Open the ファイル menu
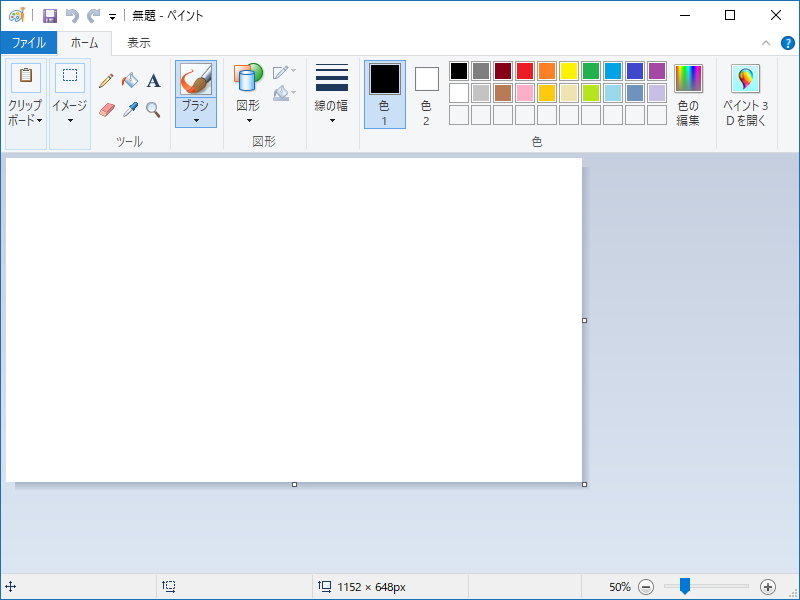Viewport: 800px width, 600px height. click(28, 43)
